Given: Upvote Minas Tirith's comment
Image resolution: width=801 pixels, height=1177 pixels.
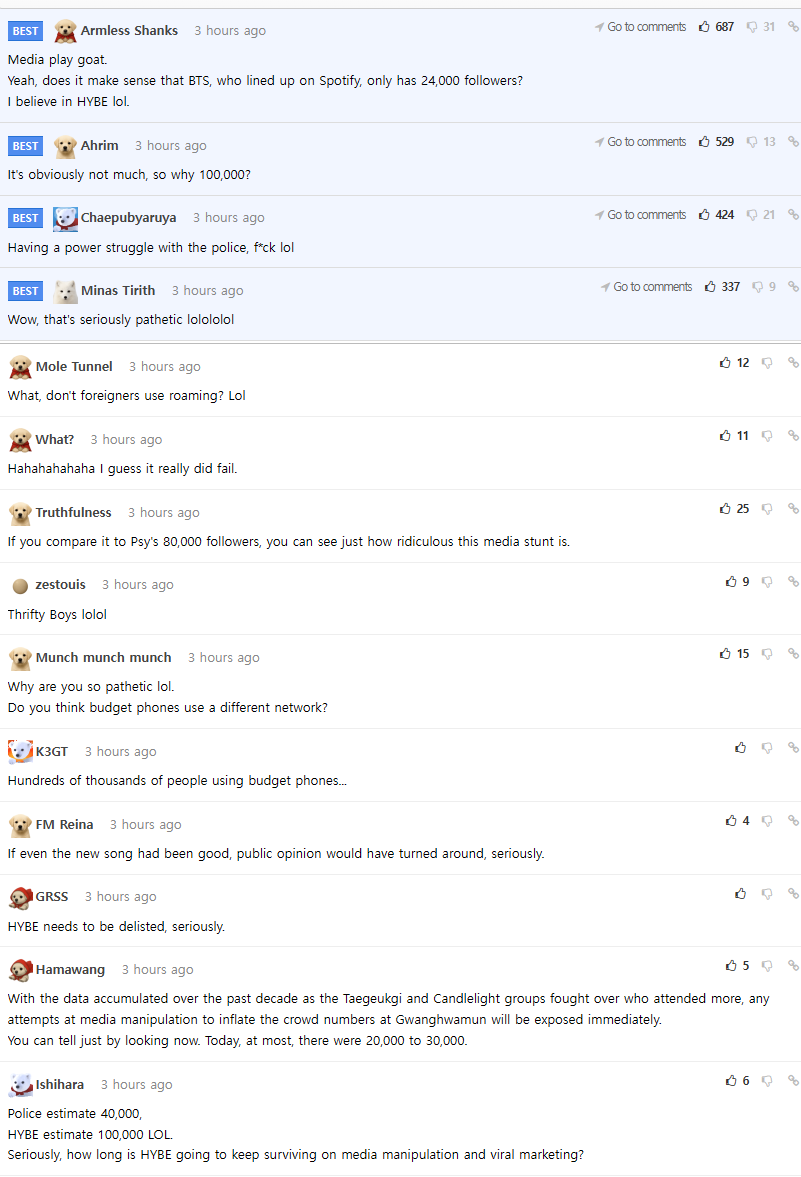Looking at the screenshot, I should coord(710,287).
